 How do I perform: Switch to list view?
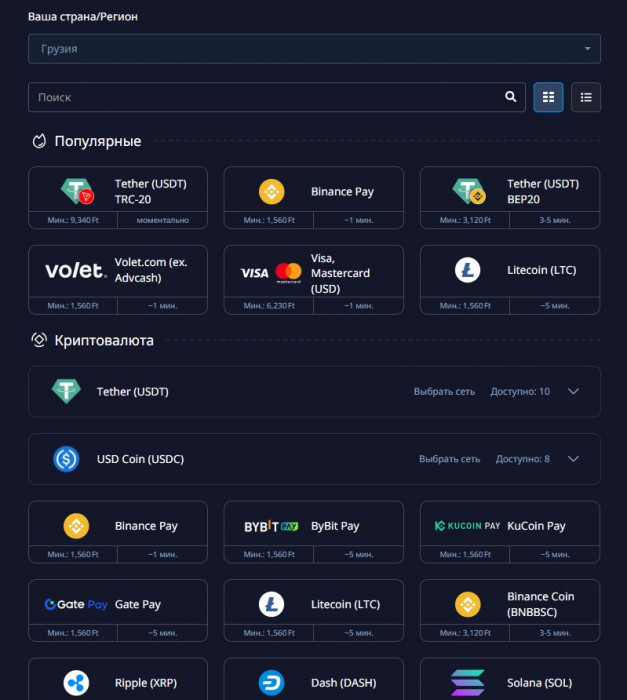click(585, 97)
